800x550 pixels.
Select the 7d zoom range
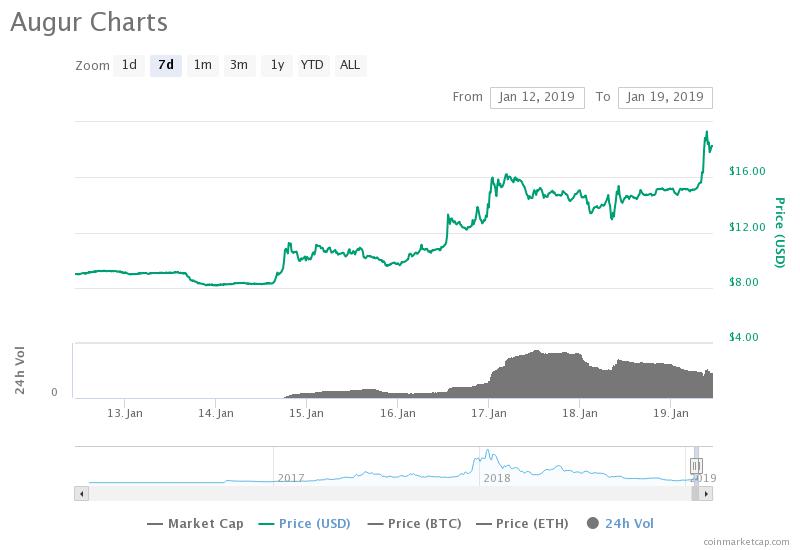tap(166, 65)
